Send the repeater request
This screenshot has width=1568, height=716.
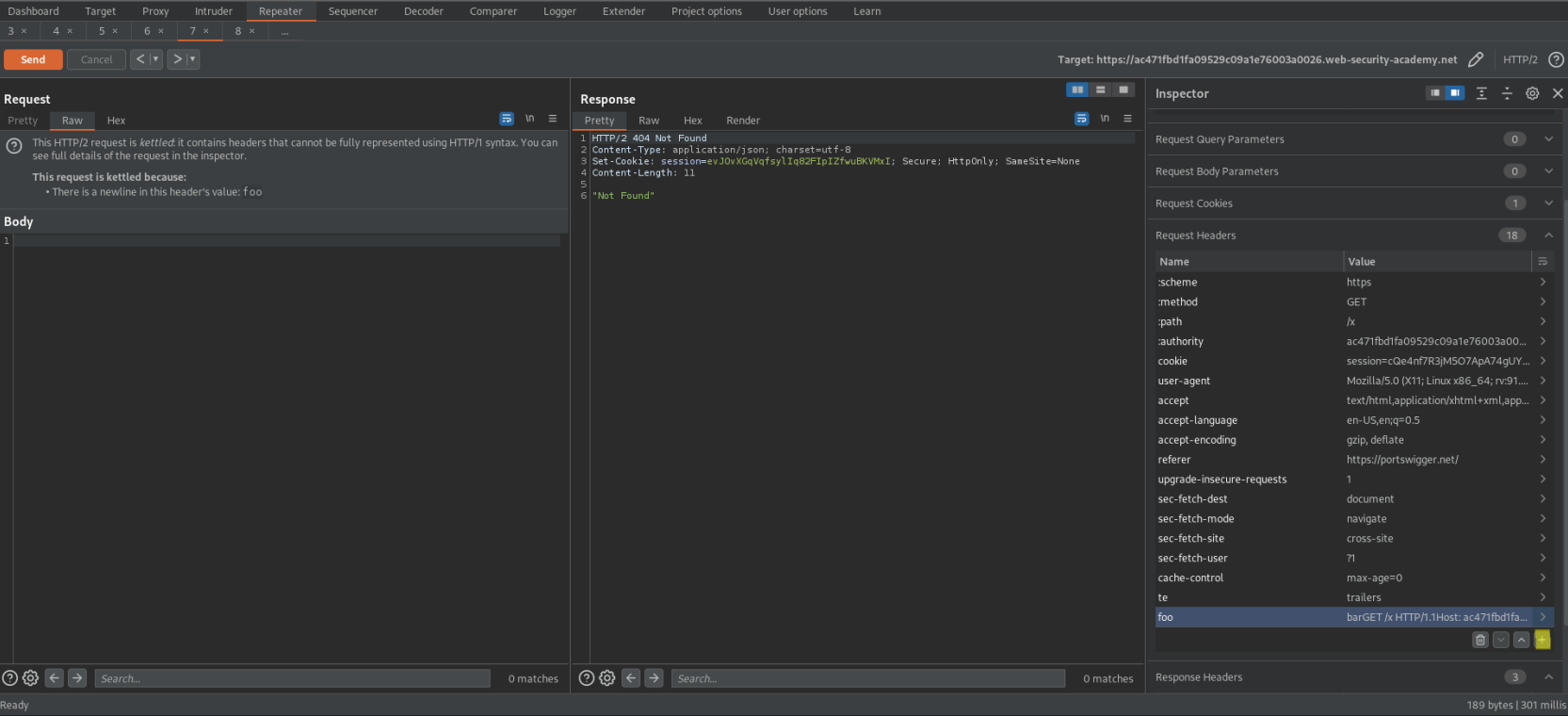(x=33, y=59)
